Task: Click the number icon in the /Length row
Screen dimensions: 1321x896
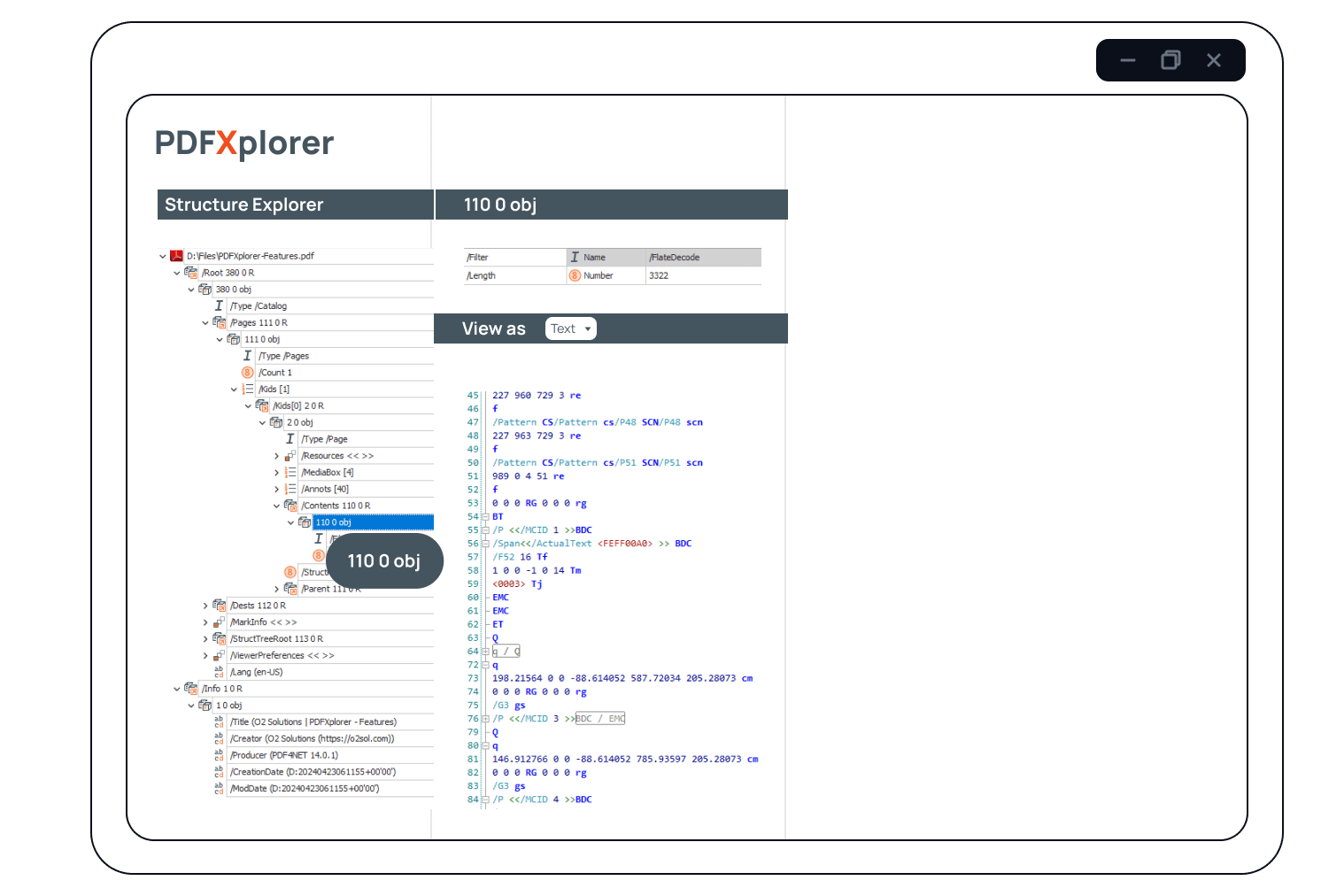Action: point(575,275)
